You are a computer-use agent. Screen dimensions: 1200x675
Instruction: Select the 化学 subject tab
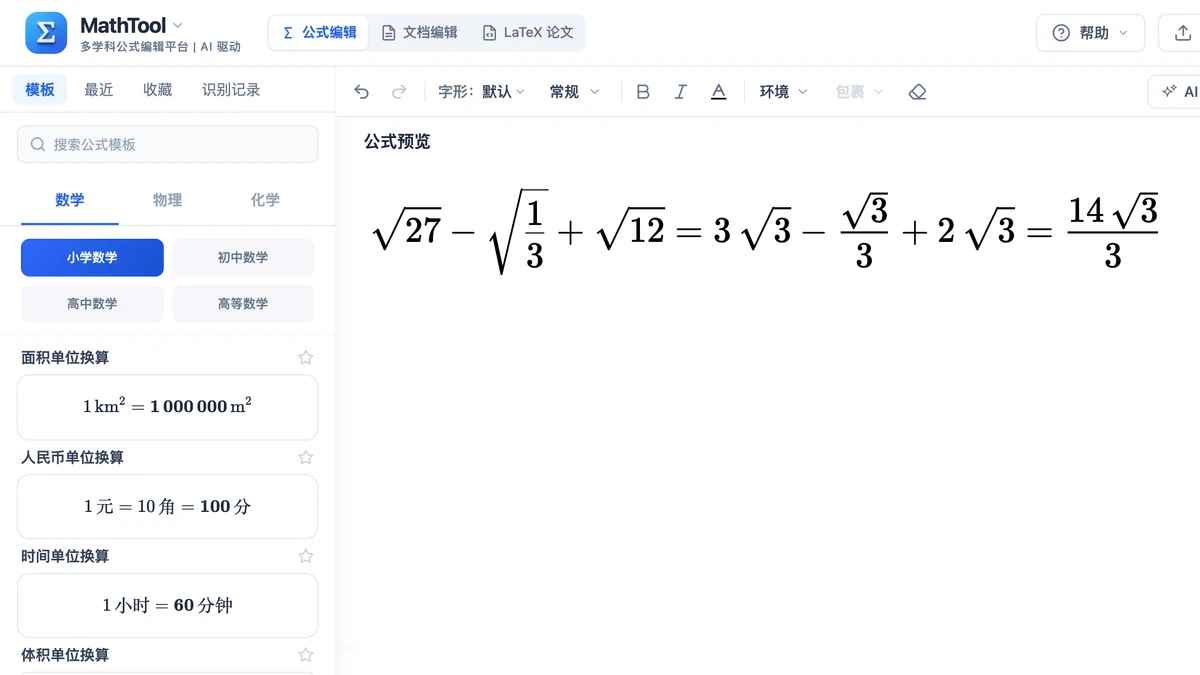265,200
